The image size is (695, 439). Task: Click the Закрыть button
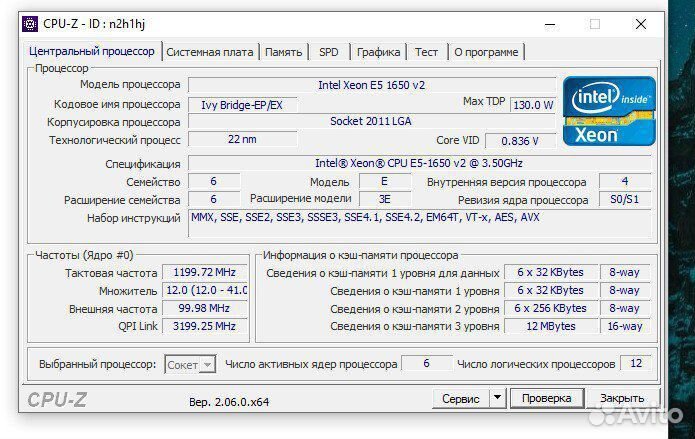(622, 398)
